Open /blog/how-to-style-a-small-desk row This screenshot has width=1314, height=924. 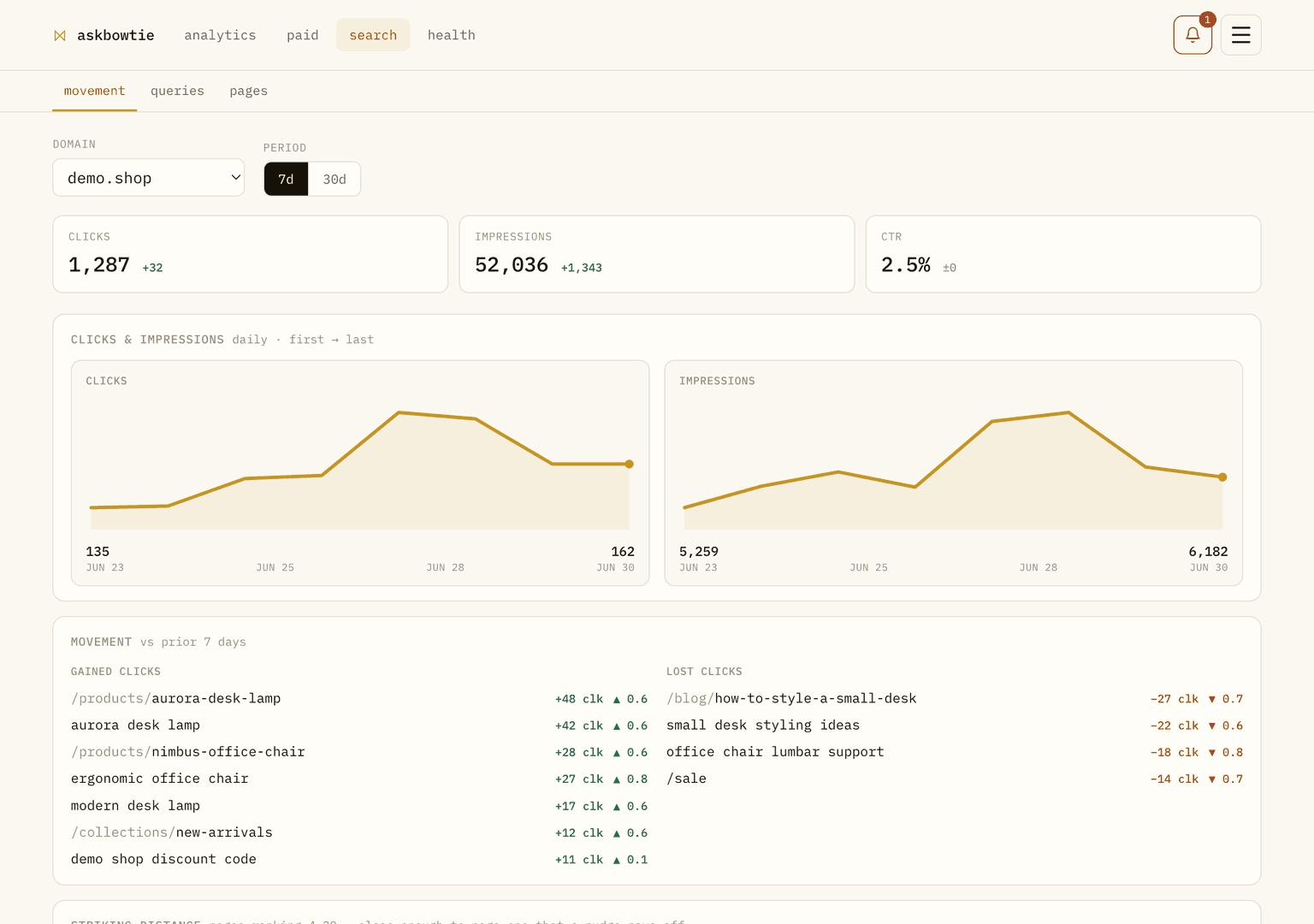pyautogui.click(x=955, y=699)
